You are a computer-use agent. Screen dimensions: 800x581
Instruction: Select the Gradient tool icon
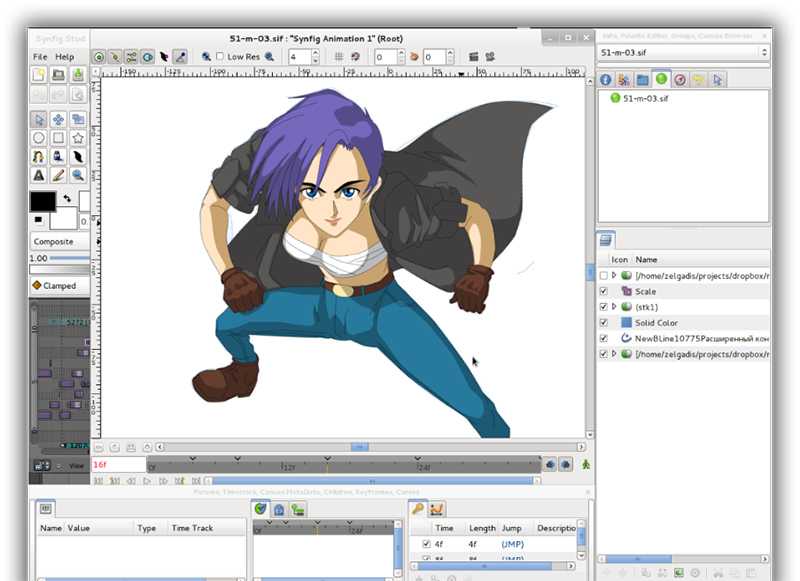[x=39, y=157]
